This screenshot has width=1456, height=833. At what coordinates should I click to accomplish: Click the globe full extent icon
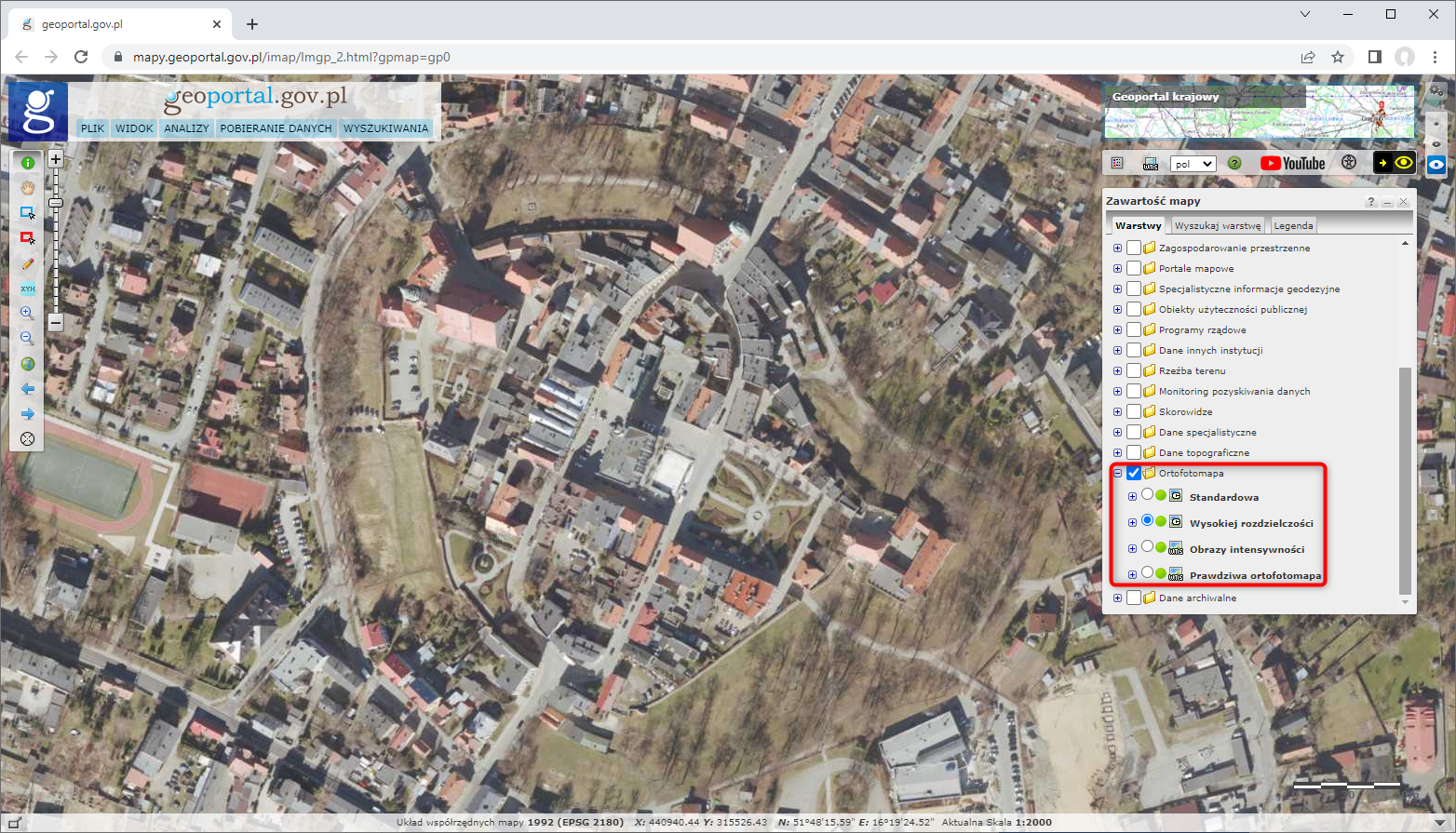coord(27,364)
